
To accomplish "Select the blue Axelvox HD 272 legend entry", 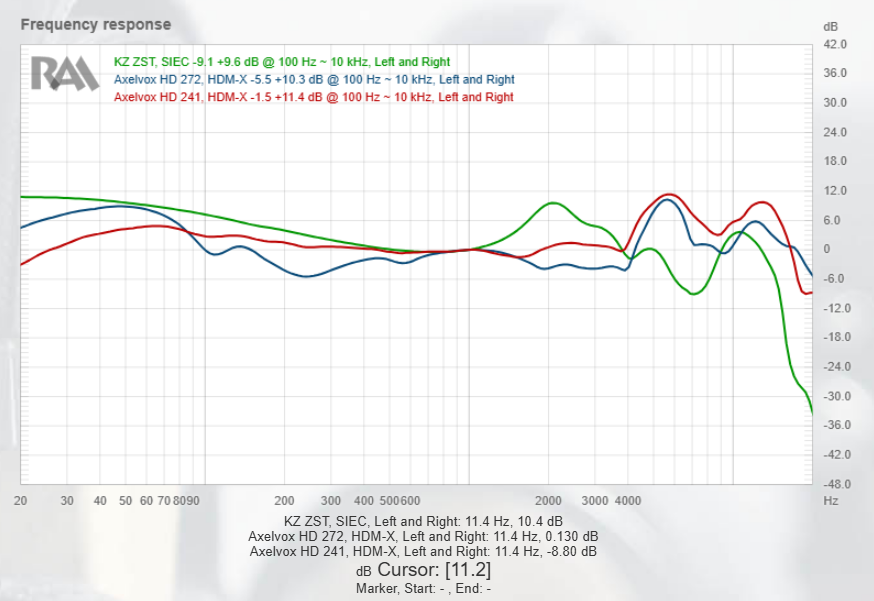I will pyautogui.click(x=314, y=80).
